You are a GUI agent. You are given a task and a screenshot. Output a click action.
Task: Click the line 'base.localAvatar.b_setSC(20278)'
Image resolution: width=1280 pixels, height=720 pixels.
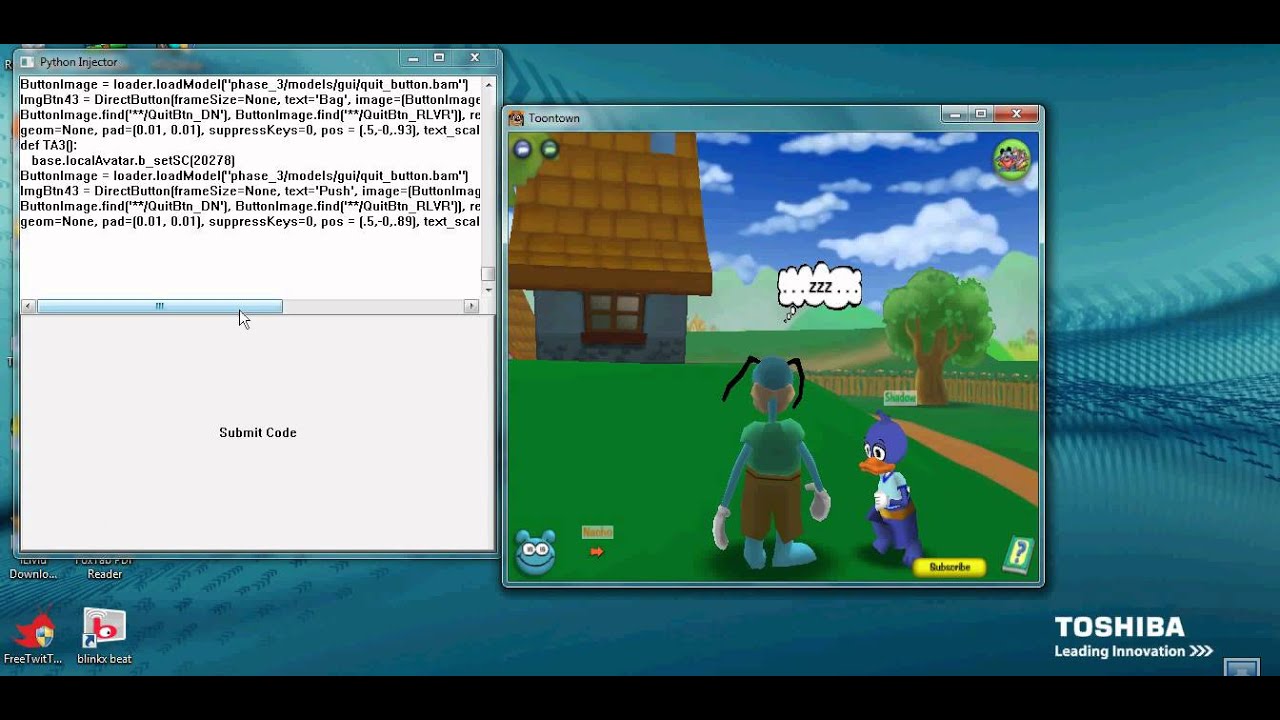coord(133,160)
